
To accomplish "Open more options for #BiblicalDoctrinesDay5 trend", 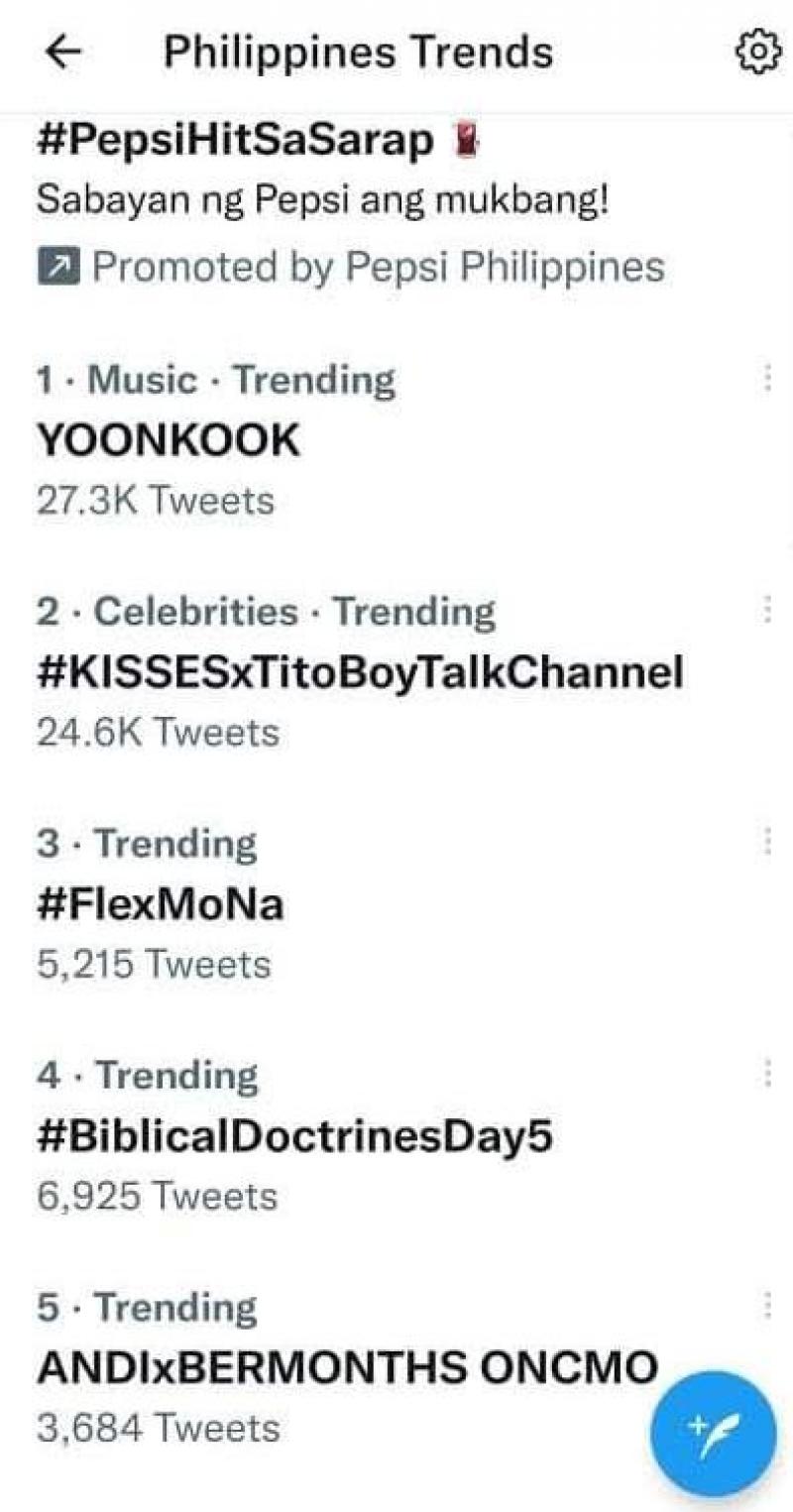I will (x=765, y=1074).
